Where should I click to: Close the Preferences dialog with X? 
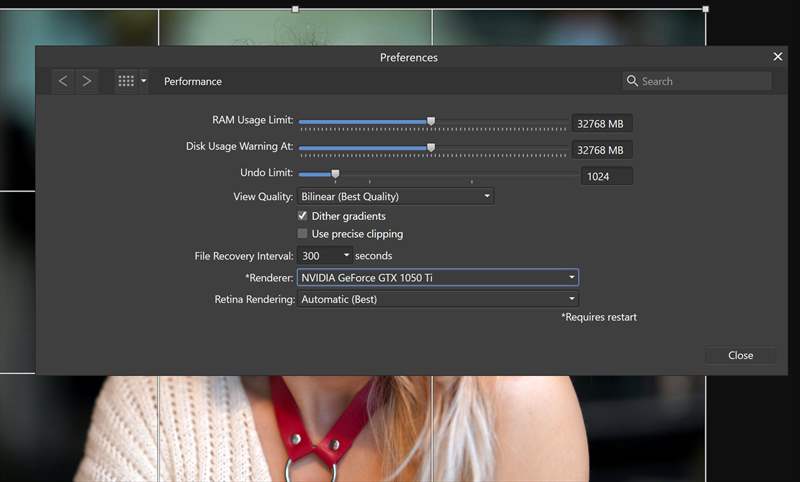(x=778, y=57)
